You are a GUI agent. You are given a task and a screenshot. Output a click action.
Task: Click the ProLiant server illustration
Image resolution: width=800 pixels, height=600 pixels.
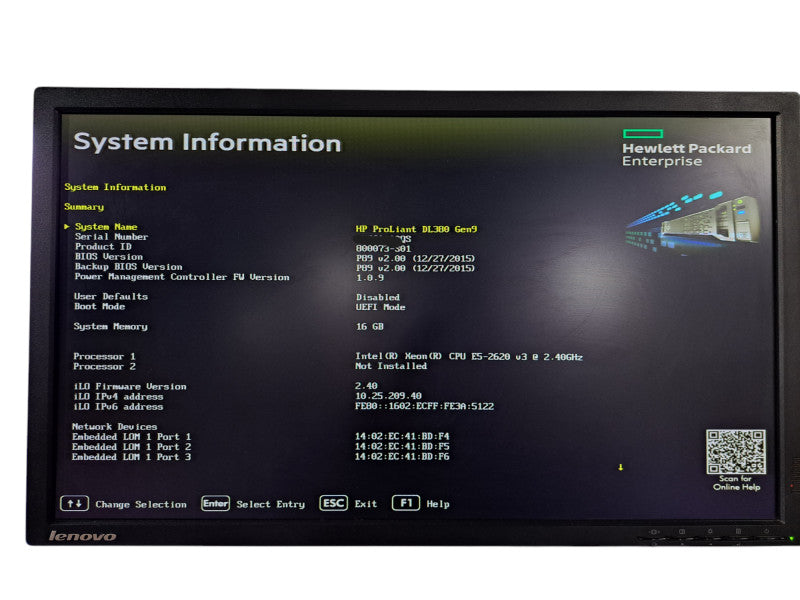click(x=693, y=222)
